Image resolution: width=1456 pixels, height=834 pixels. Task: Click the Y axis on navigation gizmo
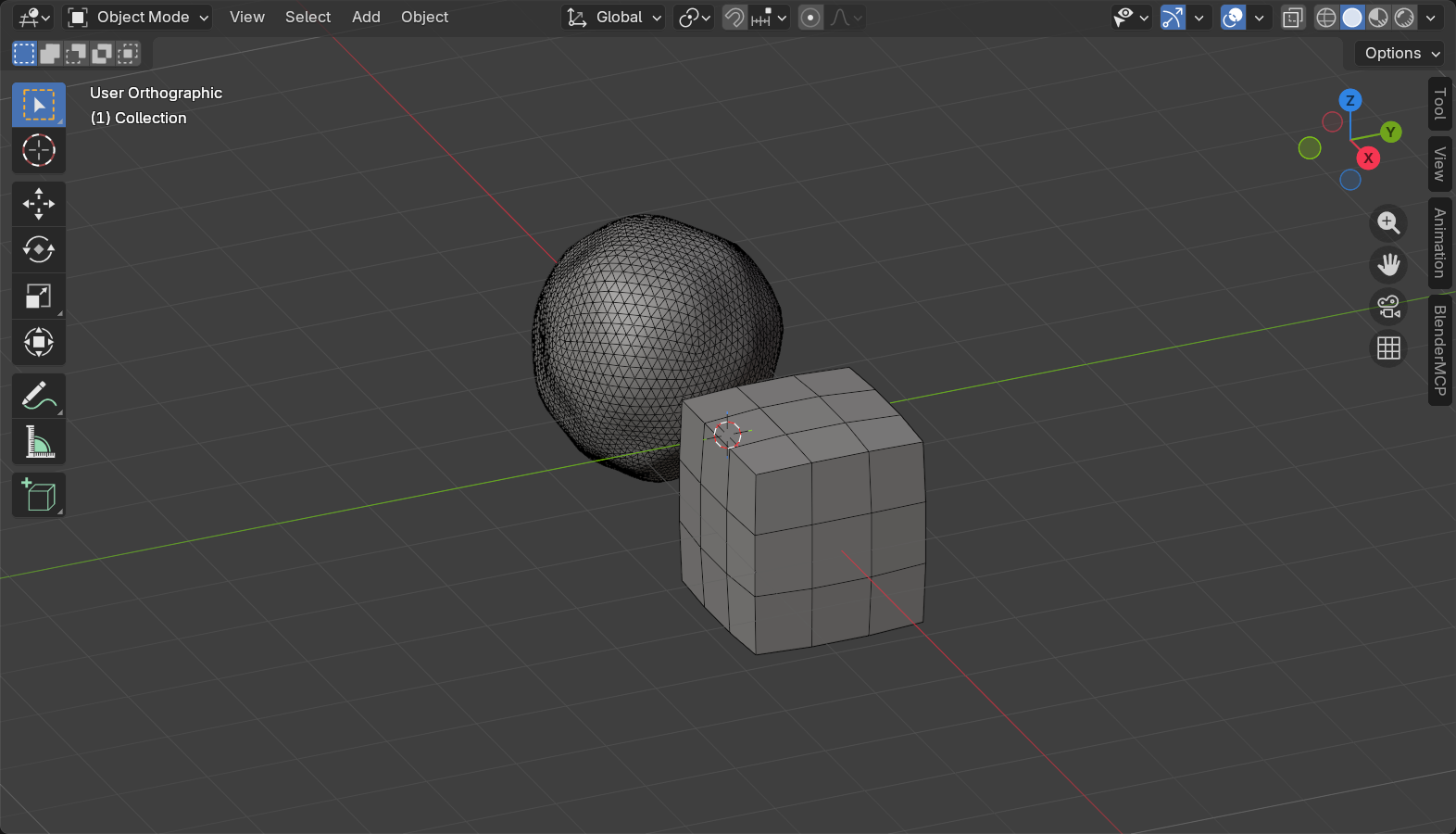point(1390,133)
